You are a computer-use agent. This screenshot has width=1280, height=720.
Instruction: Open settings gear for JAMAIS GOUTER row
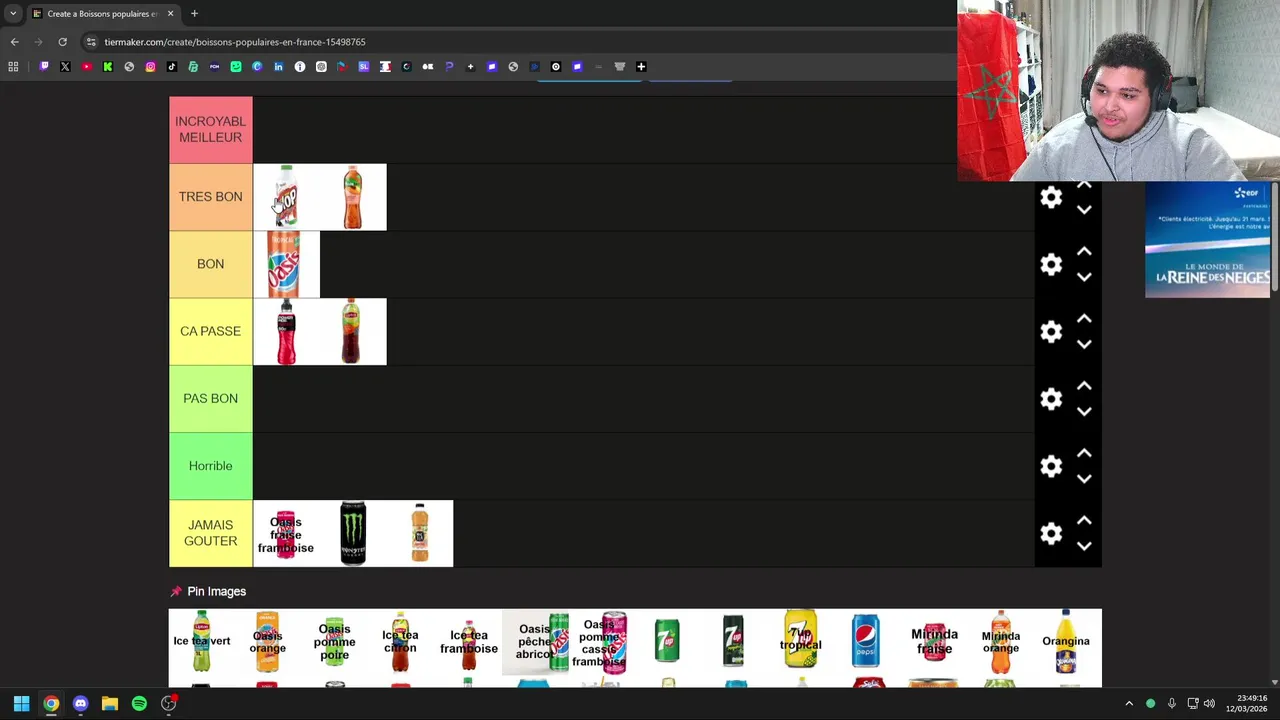[x=1051, y=533]
